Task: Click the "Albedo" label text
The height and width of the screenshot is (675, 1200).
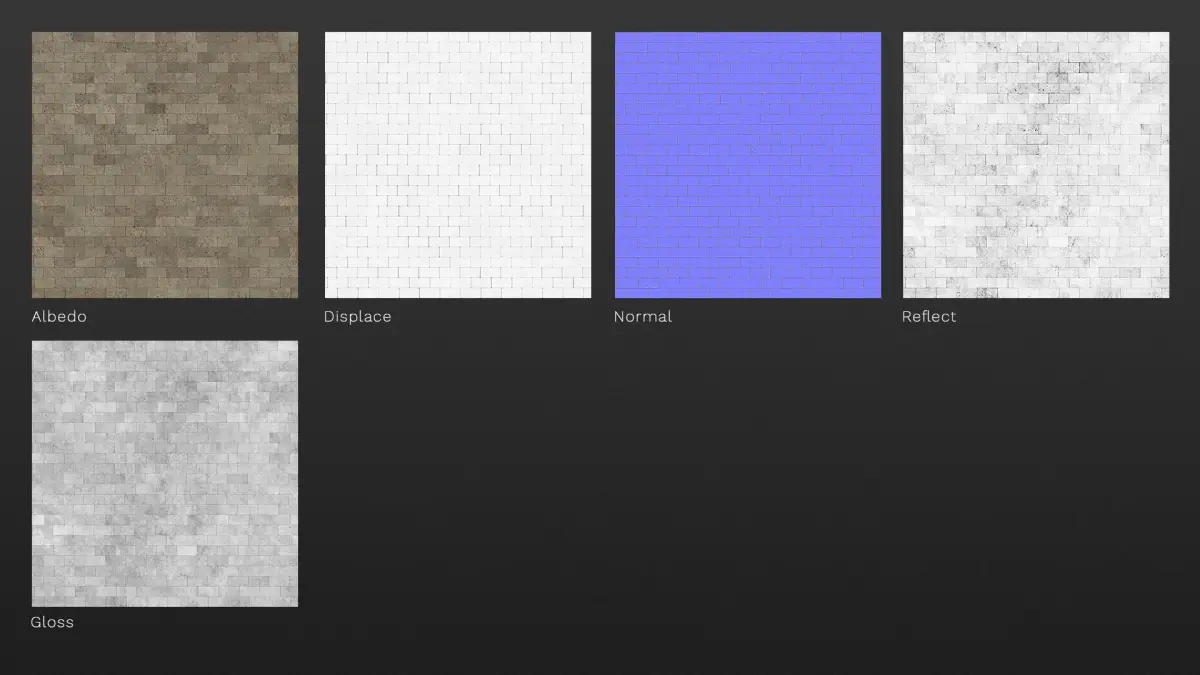Action: click(59, 316)
